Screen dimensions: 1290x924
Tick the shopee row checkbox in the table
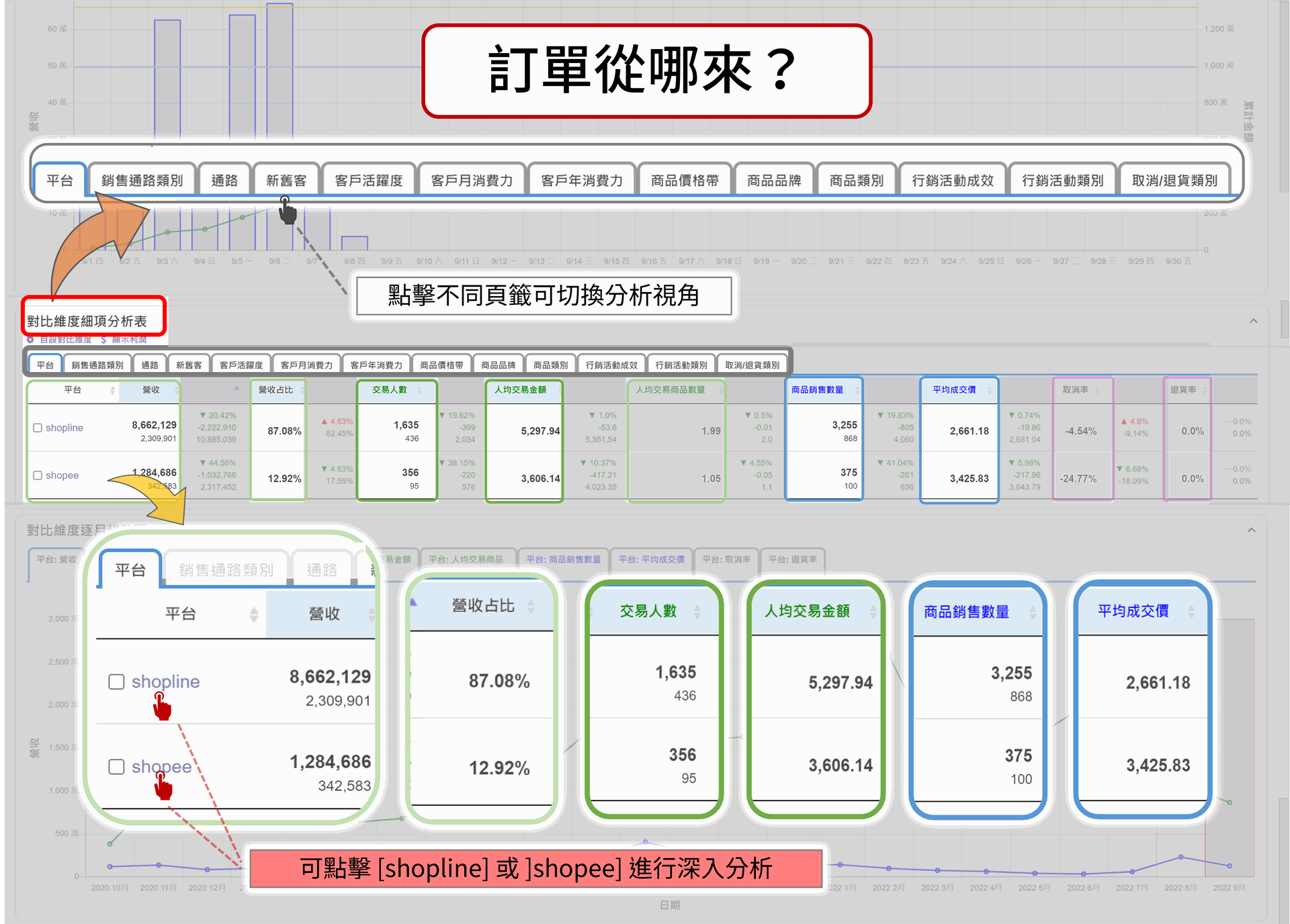click(x=38, y=475)
